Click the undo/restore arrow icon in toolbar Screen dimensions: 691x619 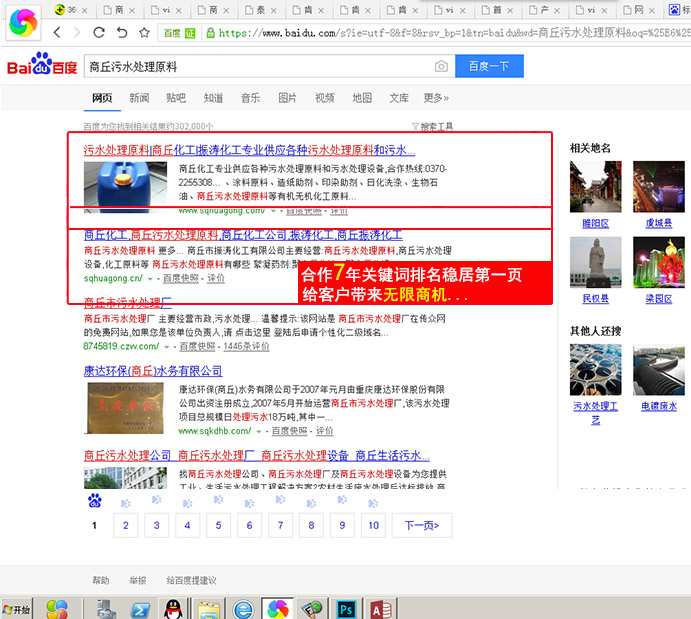click(x=122, y=32)
